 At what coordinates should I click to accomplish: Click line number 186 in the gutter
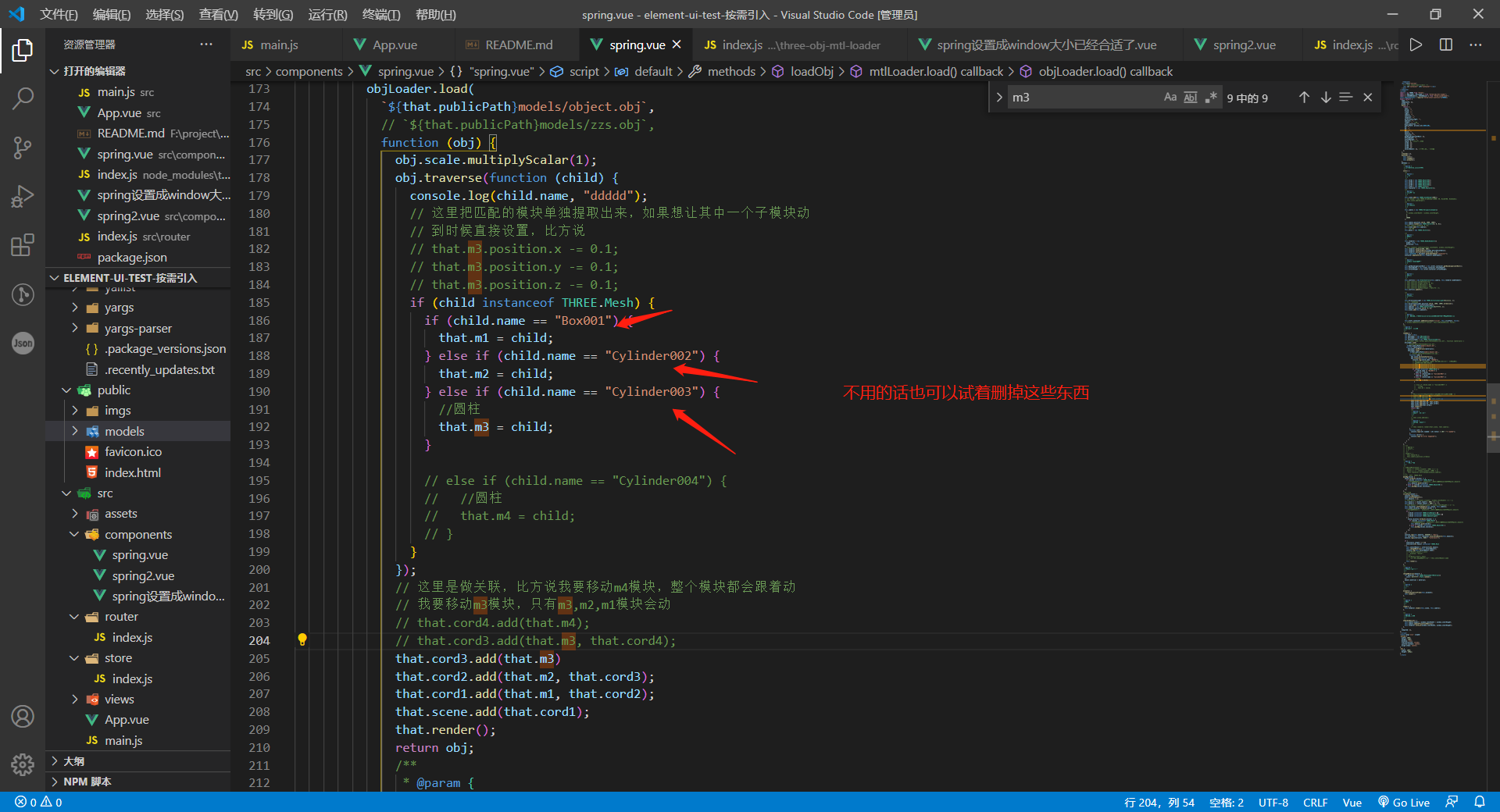[x=259, y=320]
